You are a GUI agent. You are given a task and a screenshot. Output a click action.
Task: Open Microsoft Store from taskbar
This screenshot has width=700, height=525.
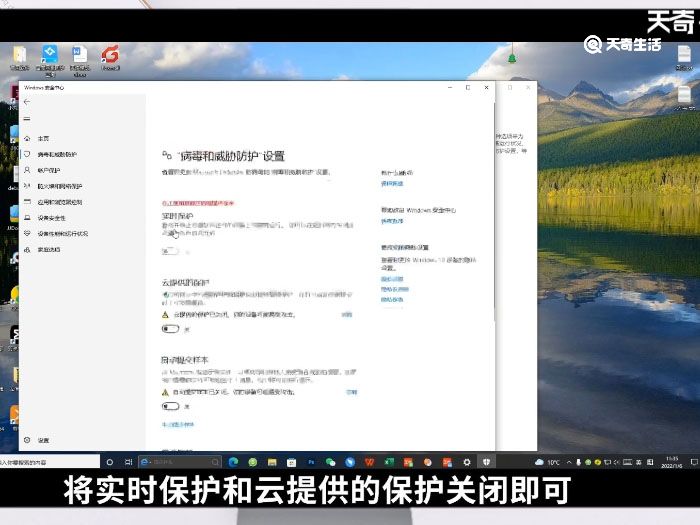pos(292,462)
